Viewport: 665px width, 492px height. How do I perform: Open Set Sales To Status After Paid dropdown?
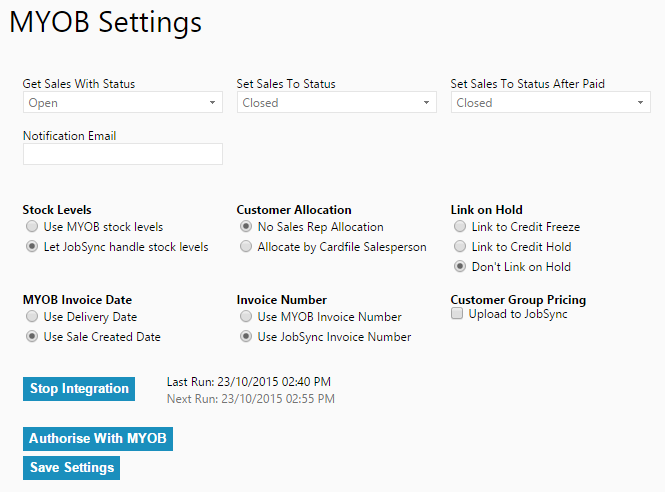(x=550, y=102)
